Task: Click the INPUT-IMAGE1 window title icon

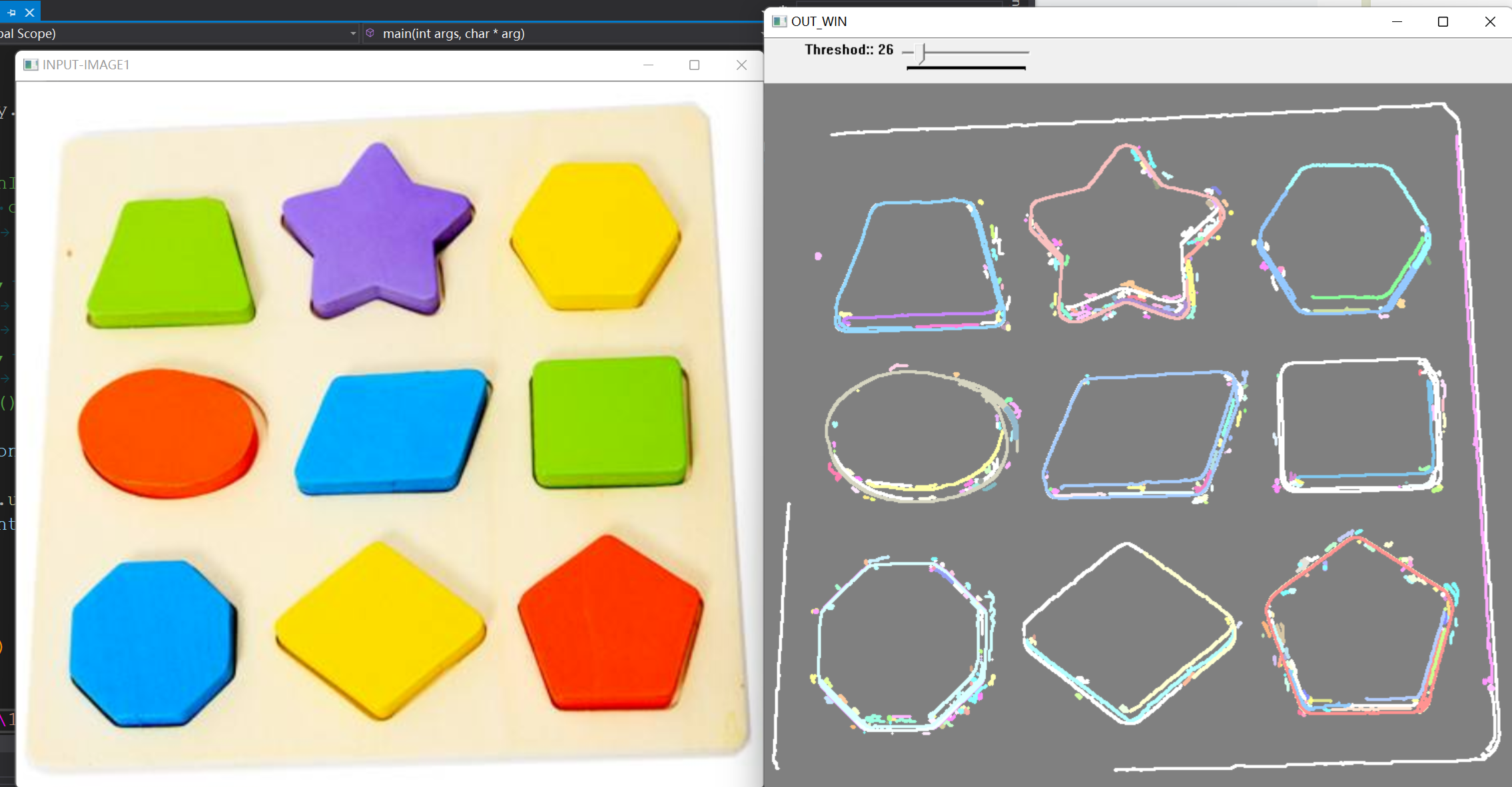Action: point(31,65)
